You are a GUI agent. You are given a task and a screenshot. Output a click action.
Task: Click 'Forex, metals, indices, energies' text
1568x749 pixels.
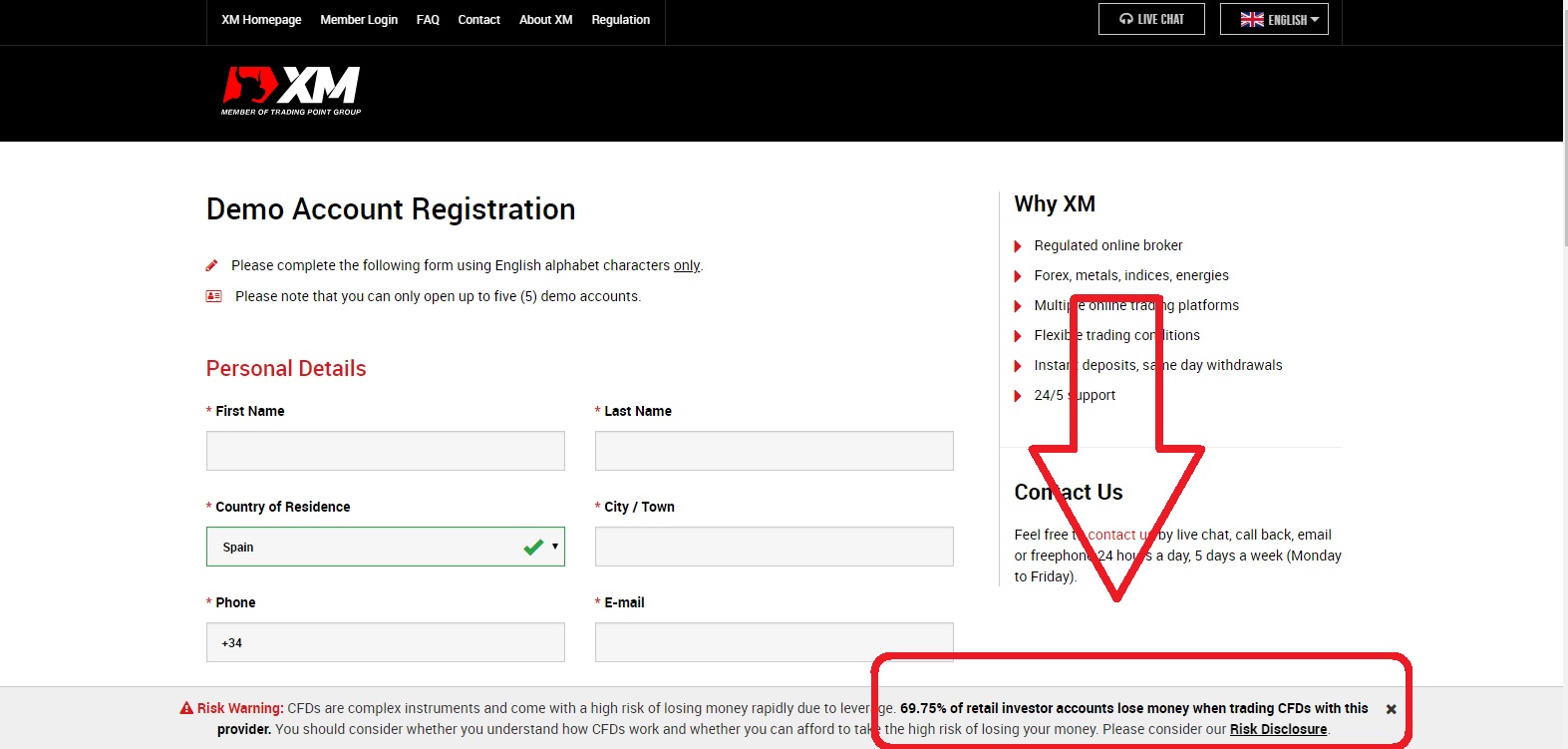(x=1131, y=275)
